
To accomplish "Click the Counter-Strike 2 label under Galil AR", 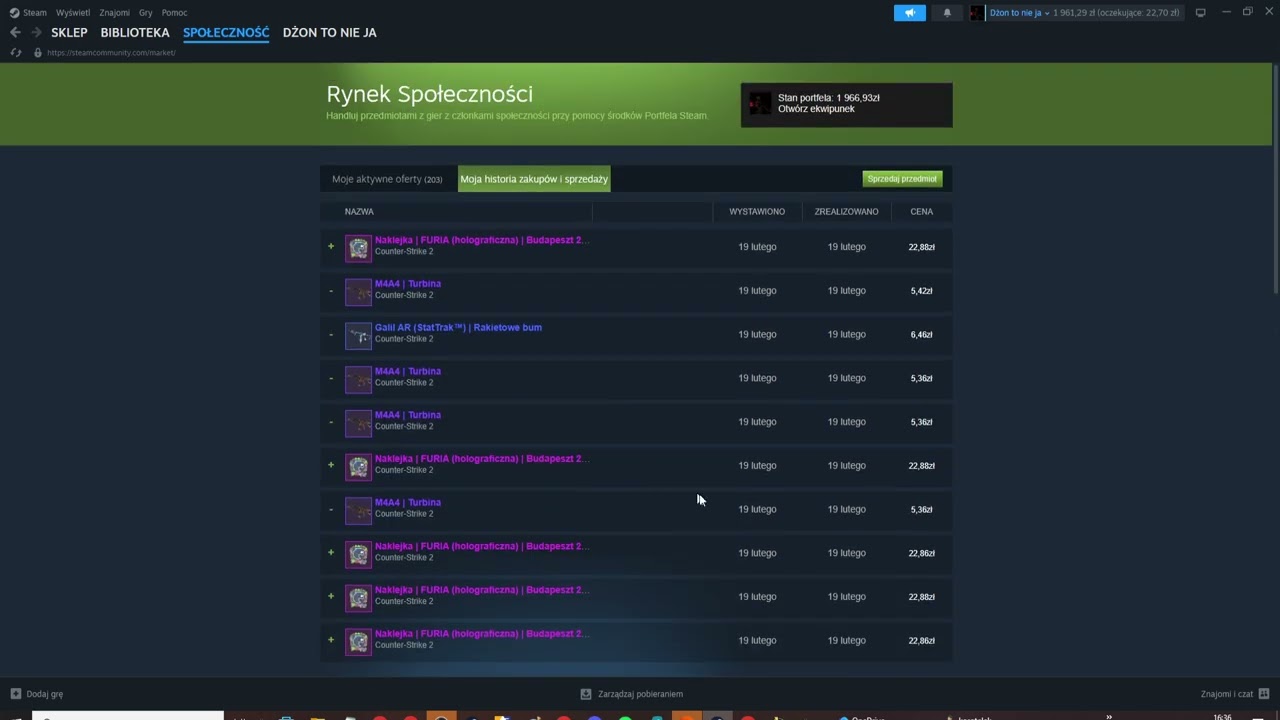I will (404, 339).
